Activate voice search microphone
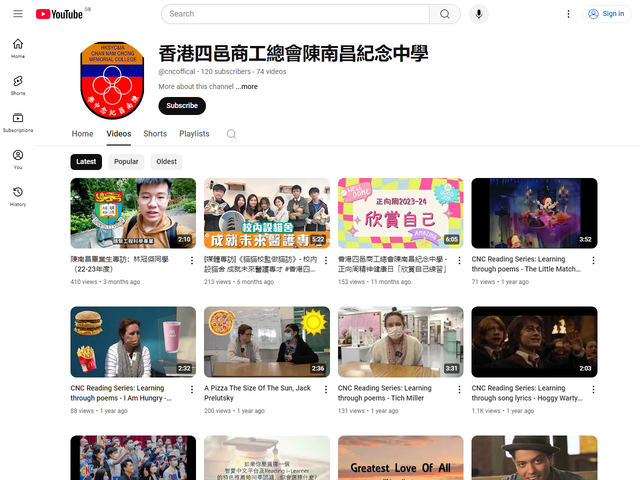Screen dimensions: 640x480 coord(479,14)
